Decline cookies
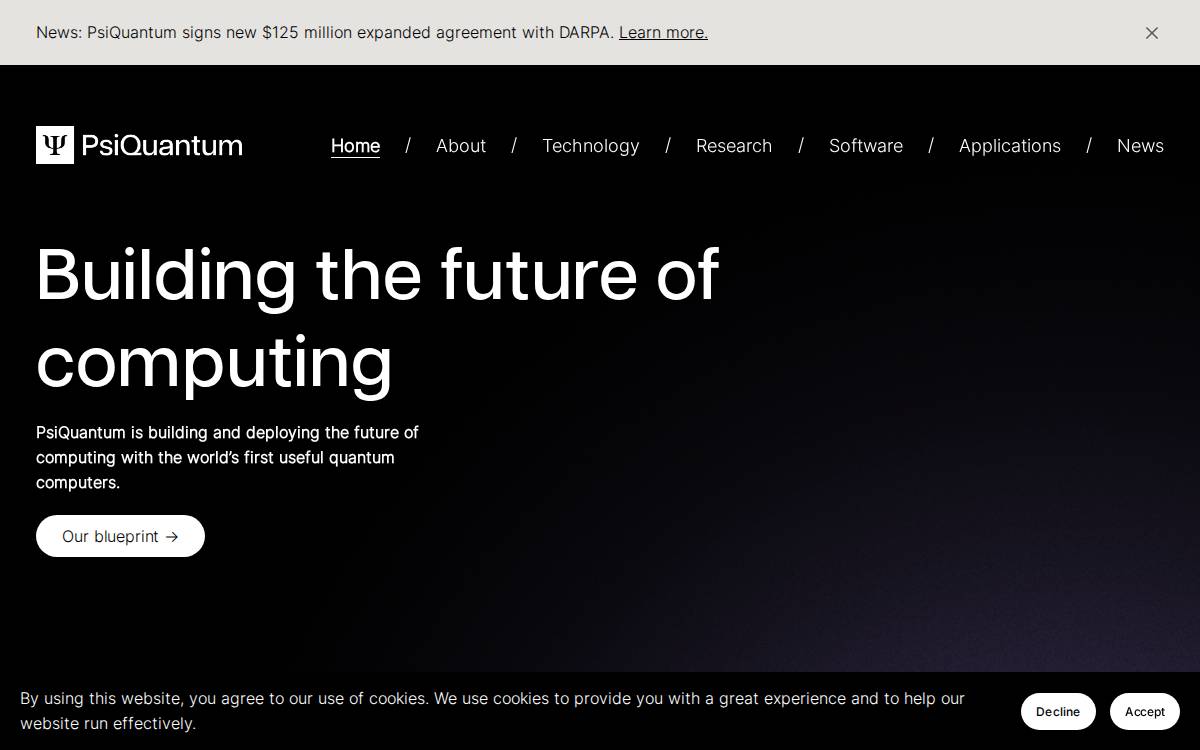The height and width of the screenshot is (750, 1200). click(x=1058, y=711)
